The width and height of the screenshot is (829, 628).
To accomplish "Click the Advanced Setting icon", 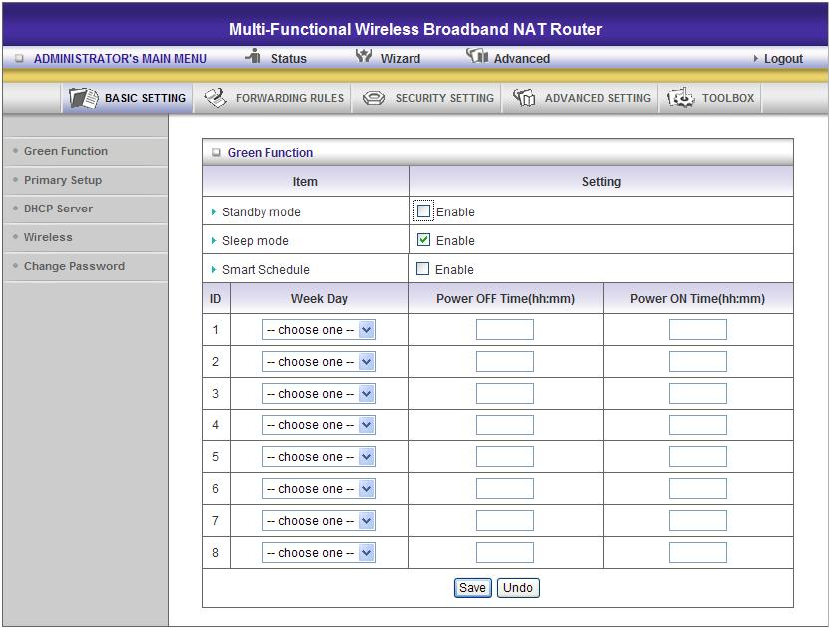I will point(524,98).
